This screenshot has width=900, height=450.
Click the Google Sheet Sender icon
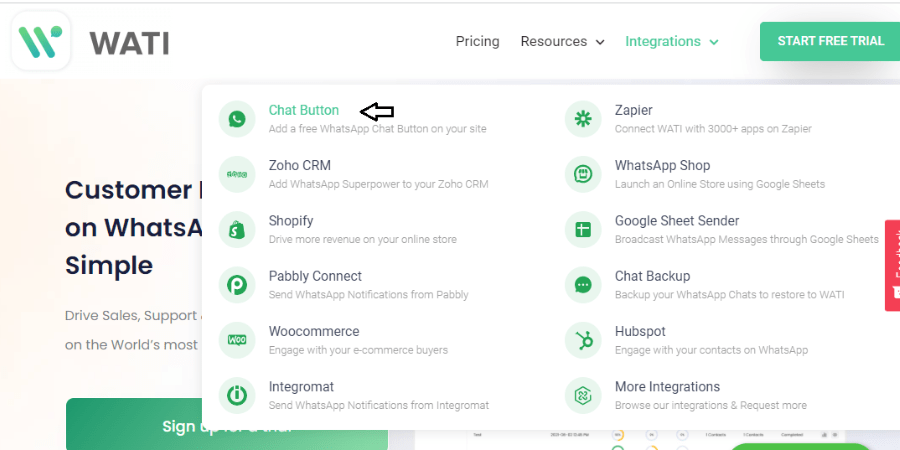[583, 230]
